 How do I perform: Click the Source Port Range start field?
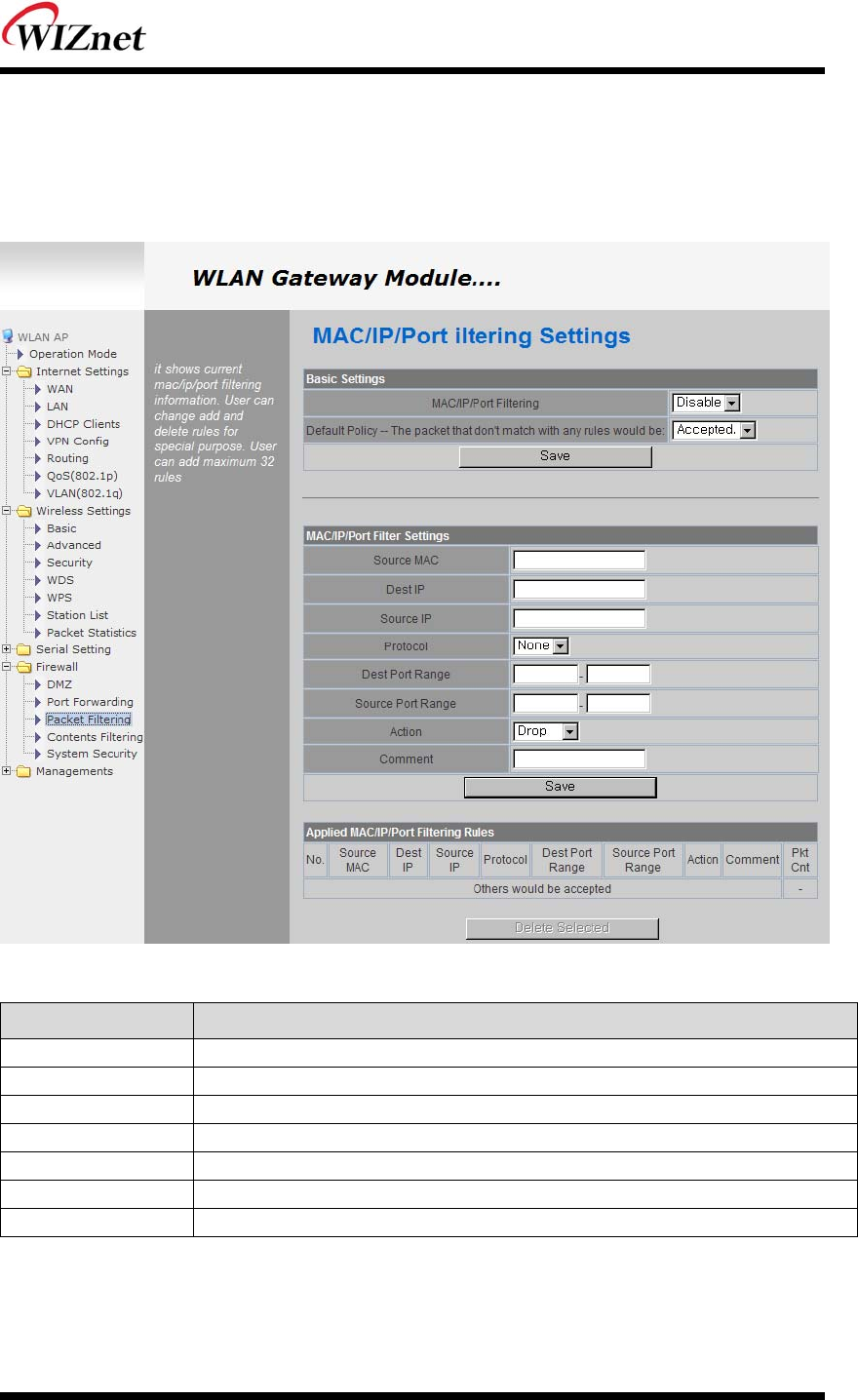click(546, 703)
